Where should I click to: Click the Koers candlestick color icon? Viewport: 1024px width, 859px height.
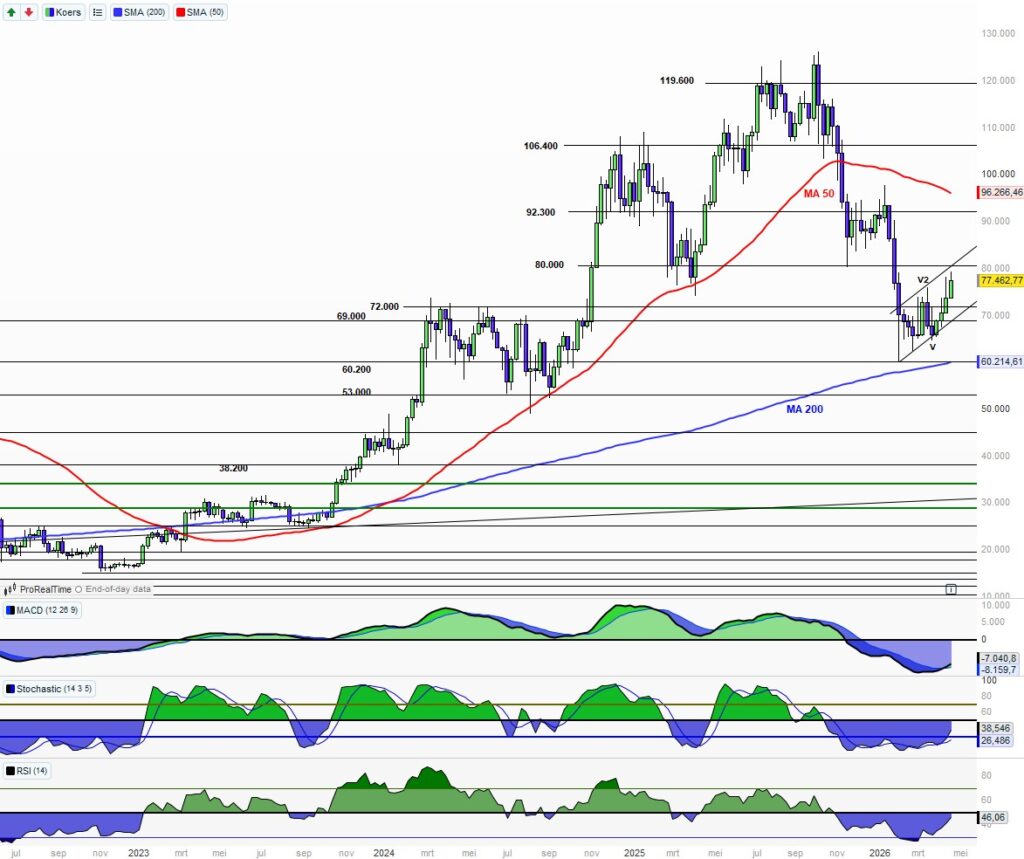50,12
